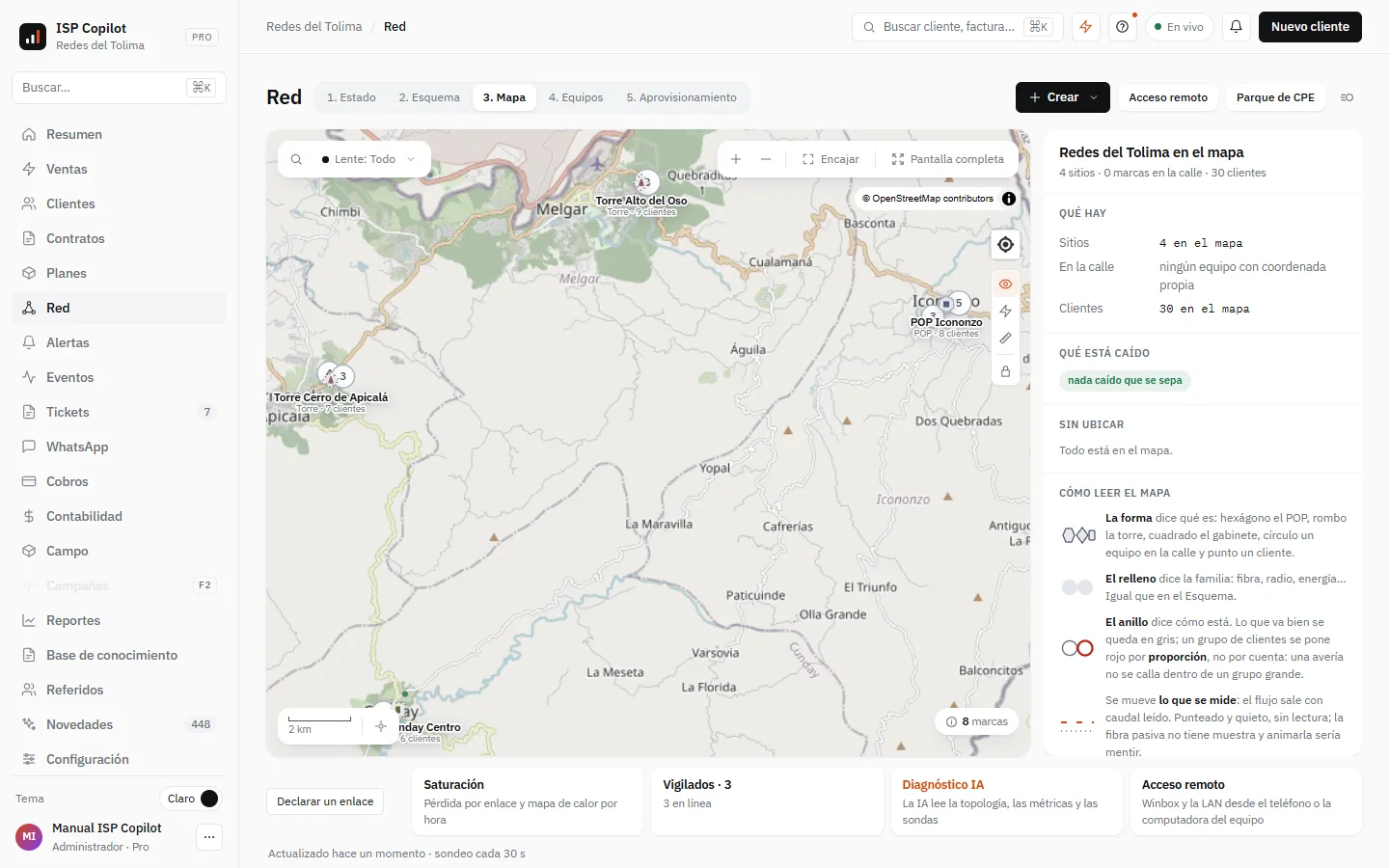Click Declarar un enlace button
Screen dimensions: 1389x868
(325, 801)
